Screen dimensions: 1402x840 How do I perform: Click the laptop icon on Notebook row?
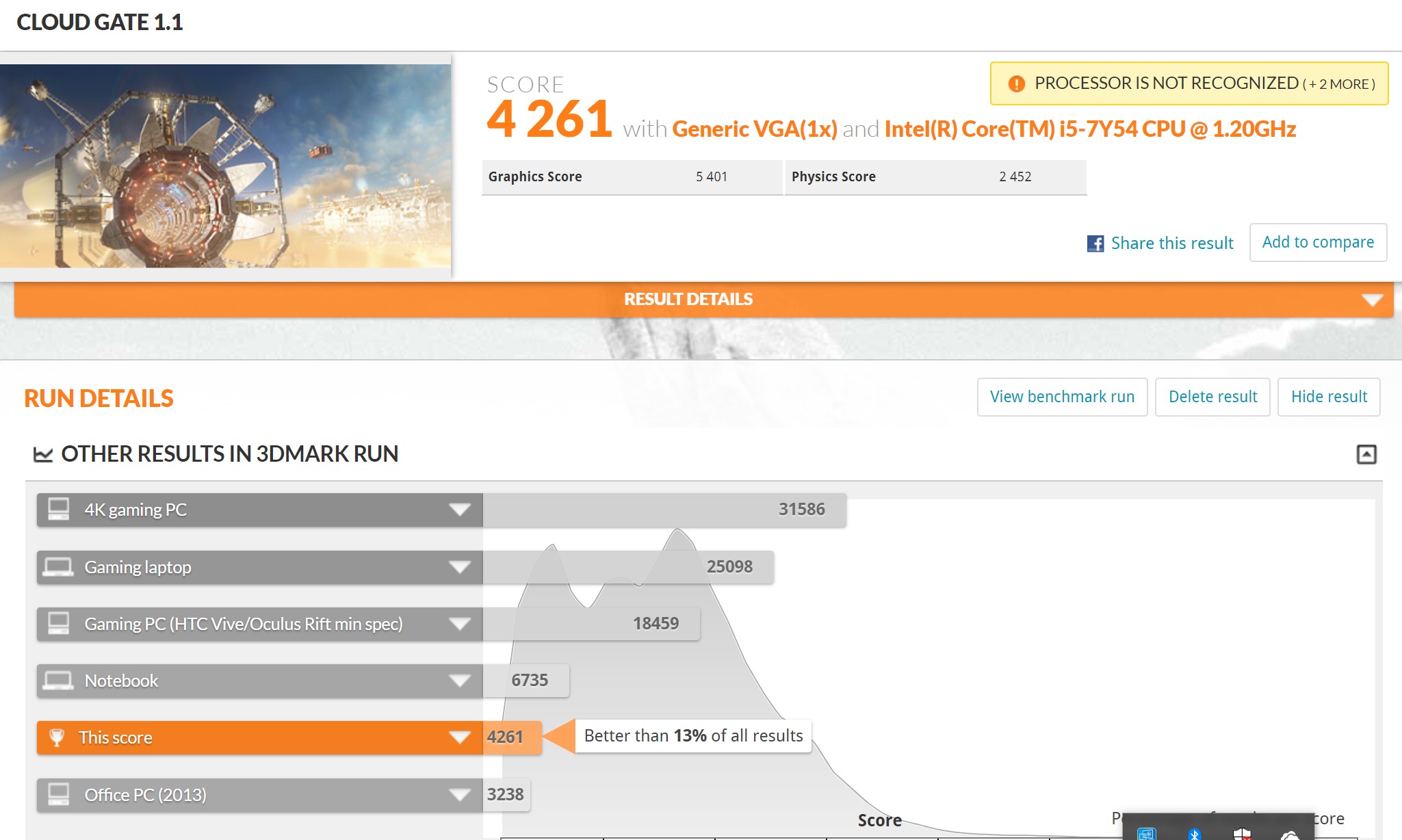[x=58, y=681]
